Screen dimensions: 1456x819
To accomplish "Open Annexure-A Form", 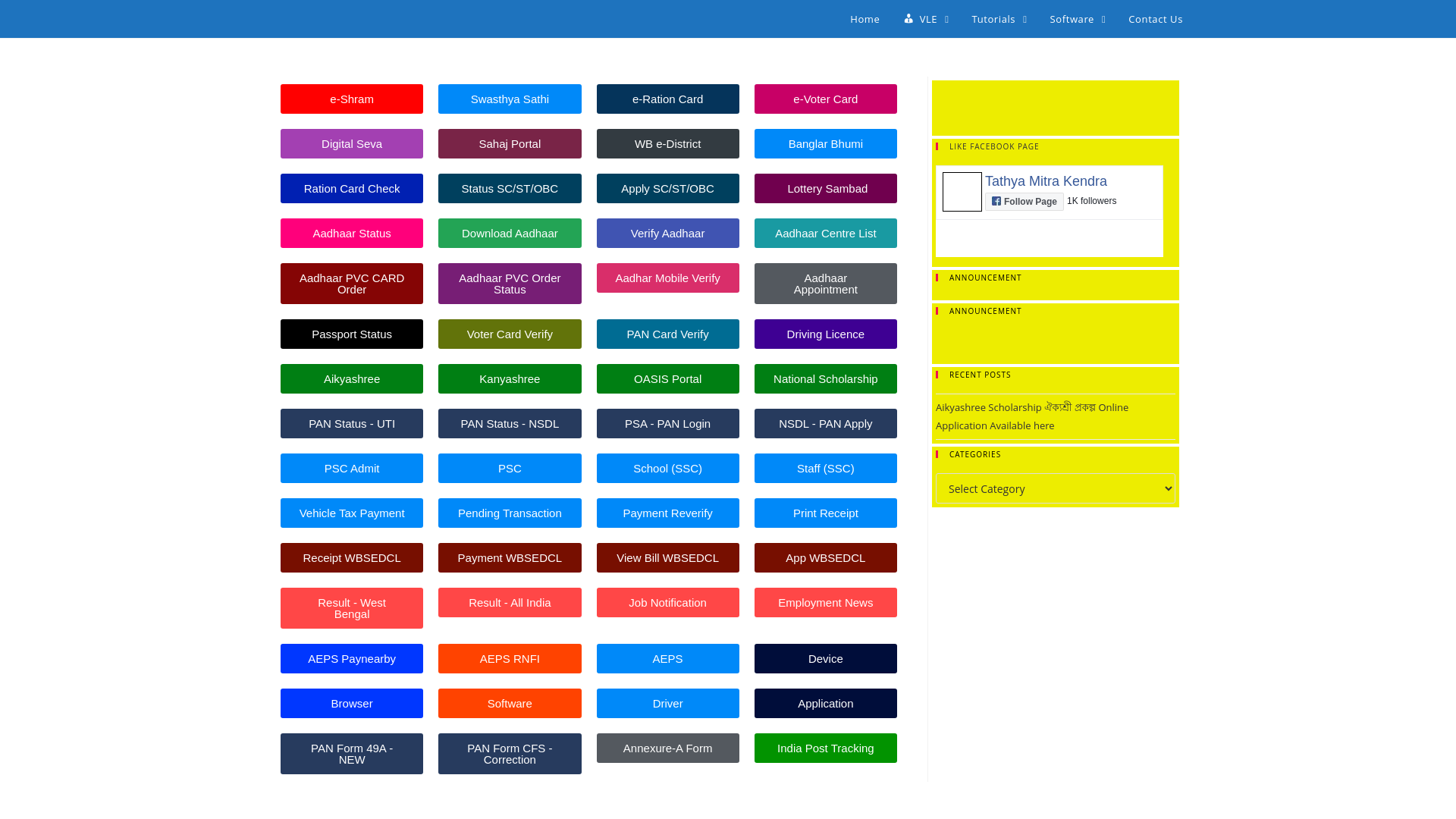I will pos(667,748).
